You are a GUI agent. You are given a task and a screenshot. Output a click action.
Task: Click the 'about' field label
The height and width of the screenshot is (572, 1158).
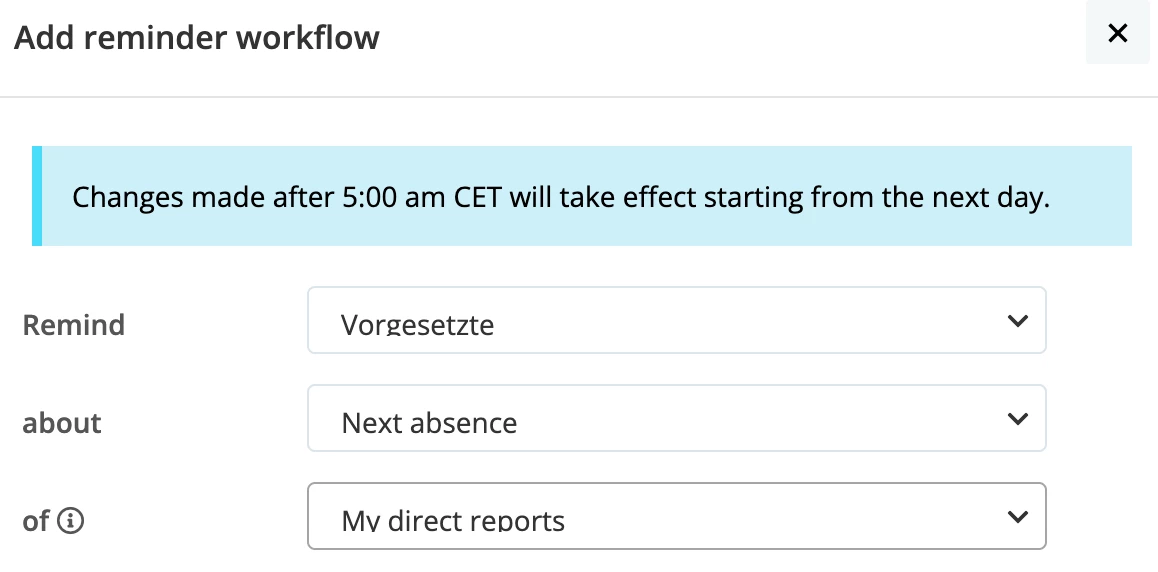tap(62, 423)
